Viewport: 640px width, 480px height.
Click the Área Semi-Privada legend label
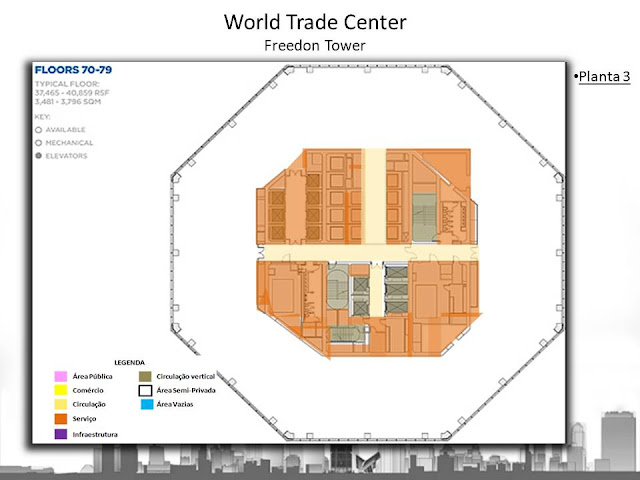(186, 390)
